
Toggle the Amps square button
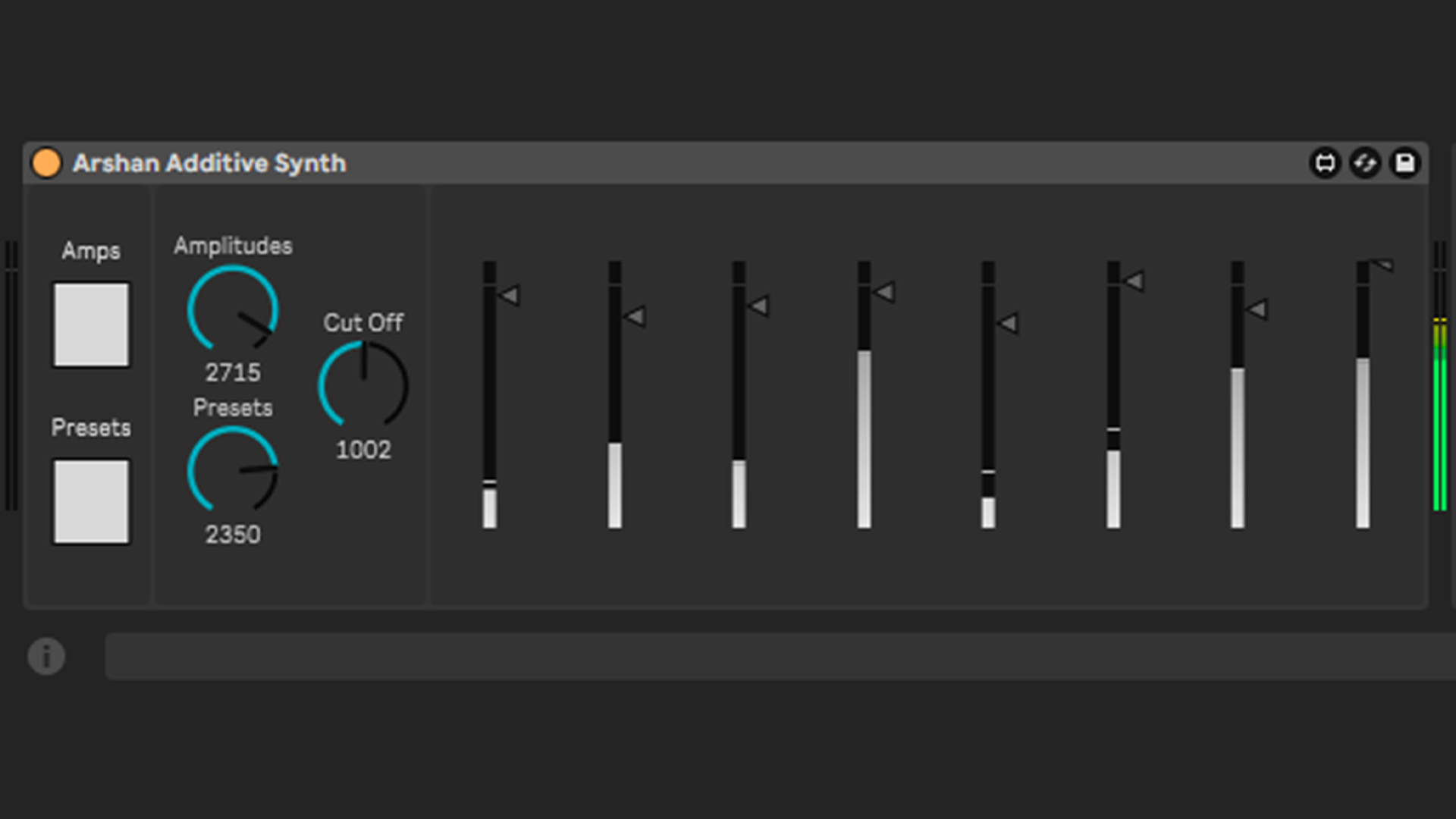[91, 325]
